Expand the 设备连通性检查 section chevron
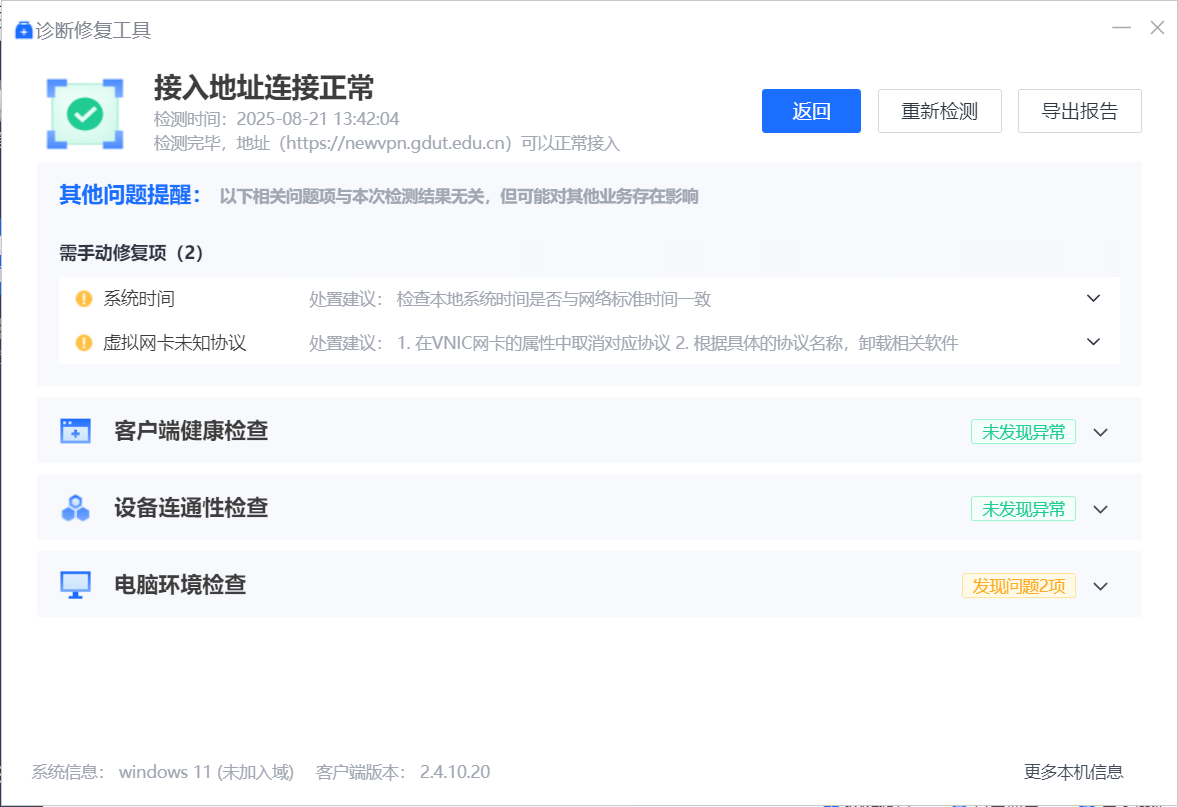This screenshot has width=1178, height=807. click(1101, 509)
